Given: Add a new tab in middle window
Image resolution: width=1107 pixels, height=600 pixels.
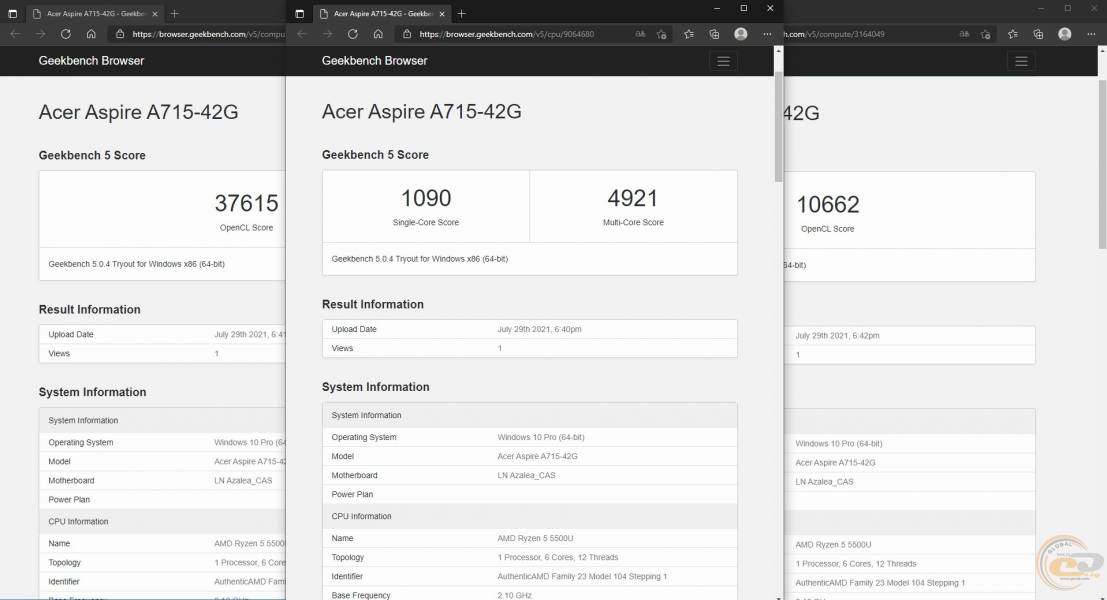Looking at the screenshot, I should 462,13.
